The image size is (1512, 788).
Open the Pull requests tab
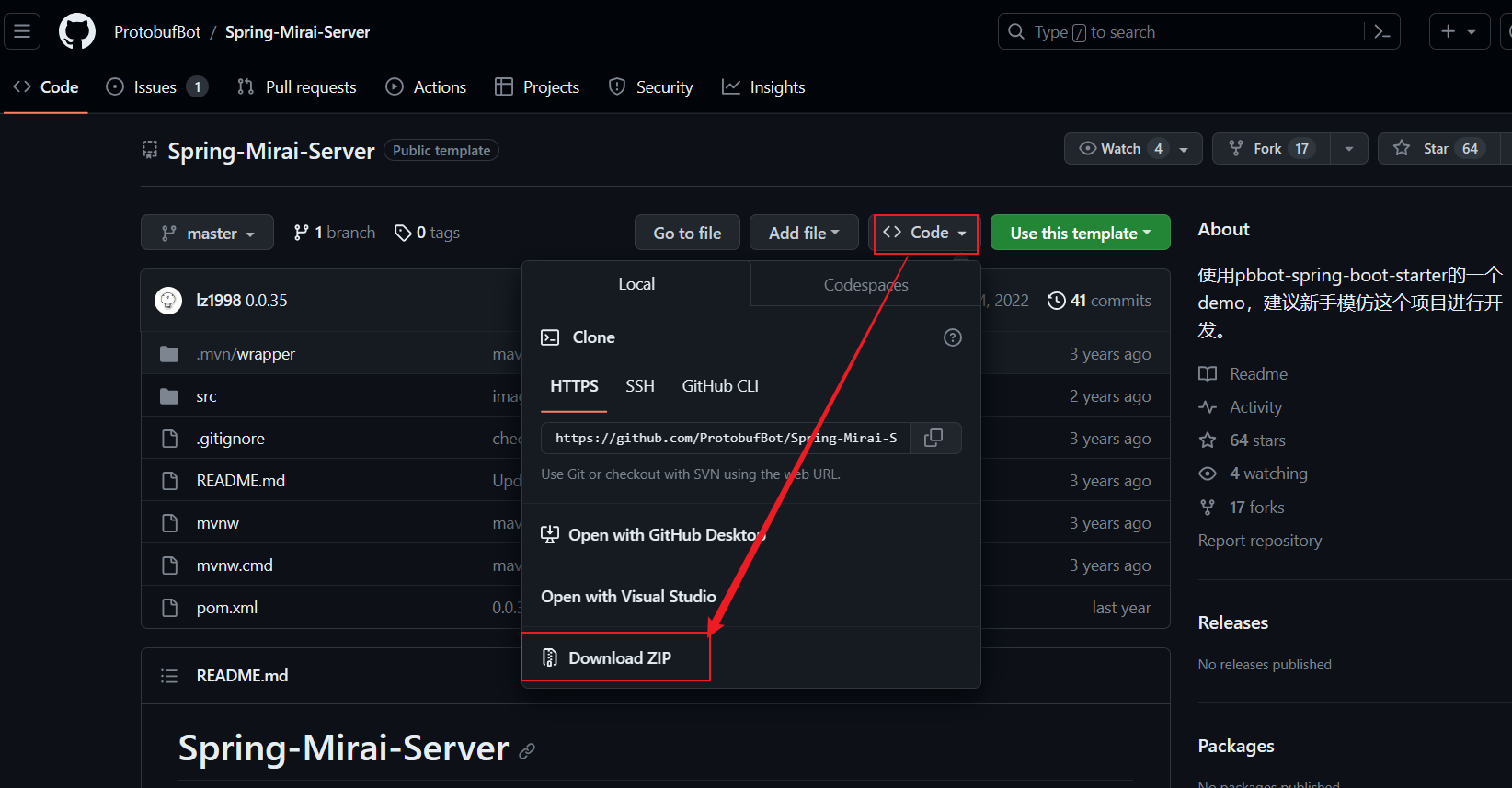(x=297, y=87)
